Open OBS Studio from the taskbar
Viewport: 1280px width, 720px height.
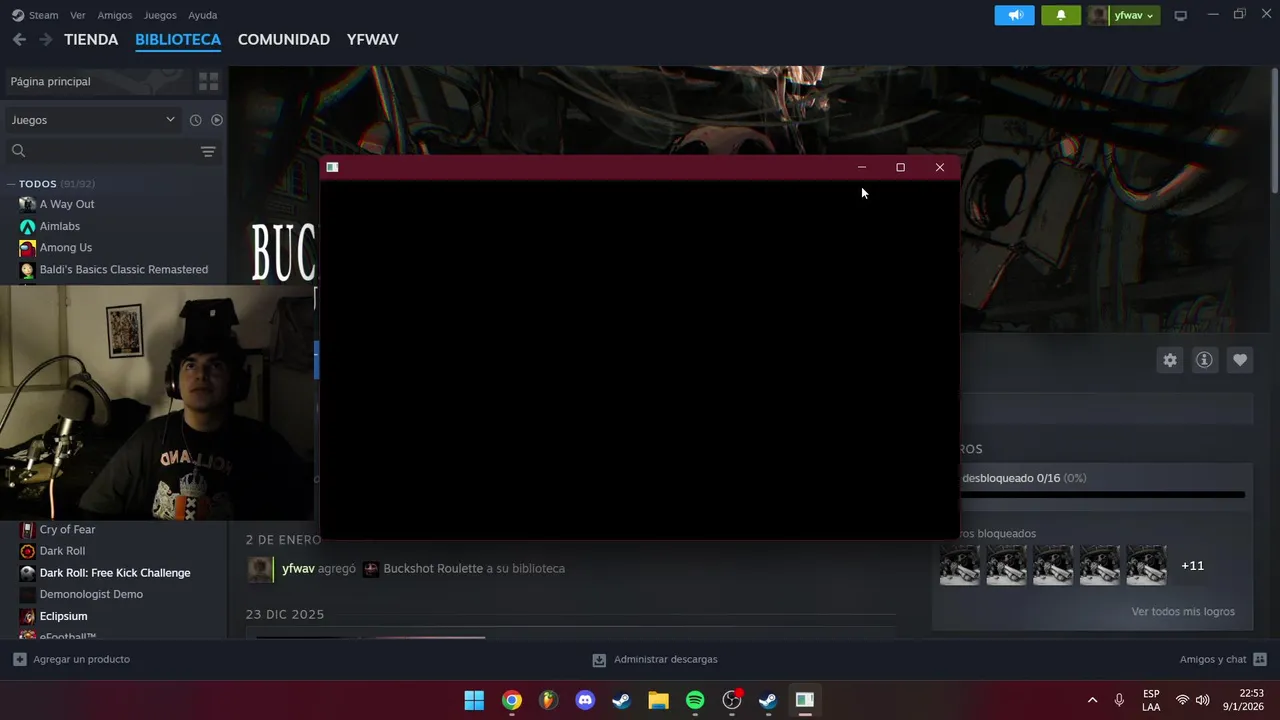pos(732,700)
